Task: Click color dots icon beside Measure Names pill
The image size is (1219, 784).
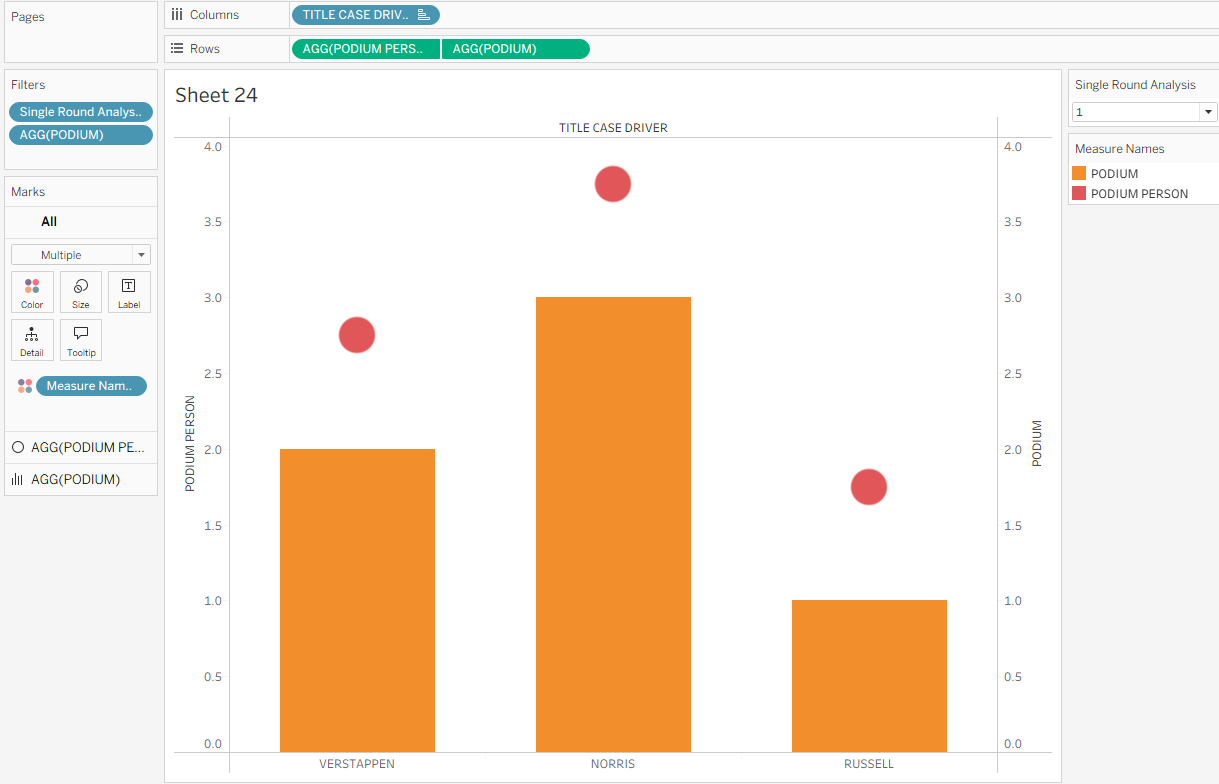Action: [25, 386]
